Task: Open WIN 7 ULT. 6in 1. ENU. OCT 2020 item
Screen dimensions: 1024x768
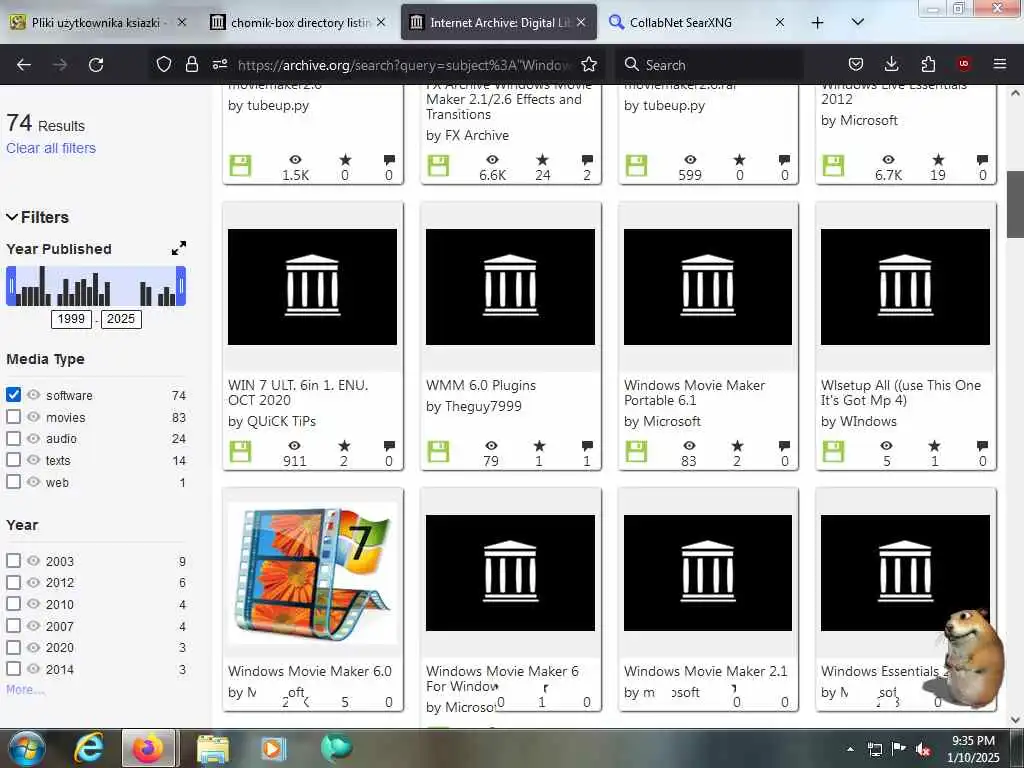Action: click(x=298, y=392)
